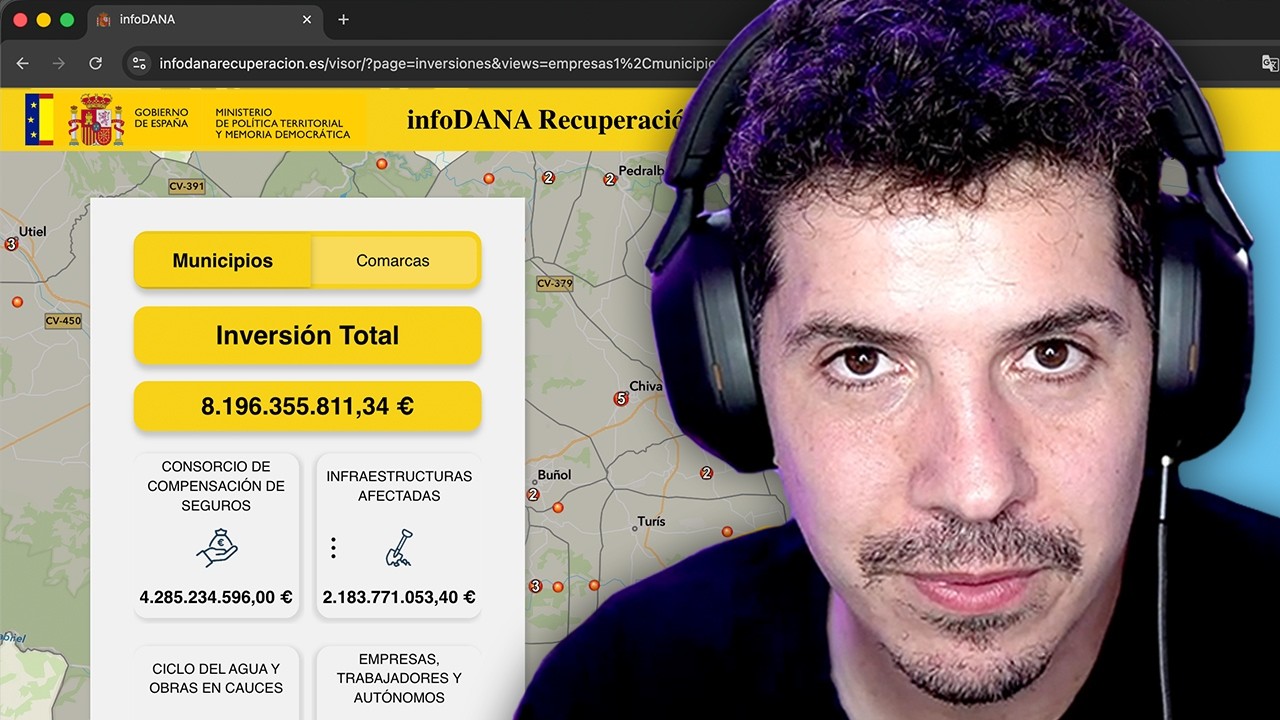Open Consorcio de Compensación de Seguros card
This screenshot has height=720, width=1280.
(216, 535)
